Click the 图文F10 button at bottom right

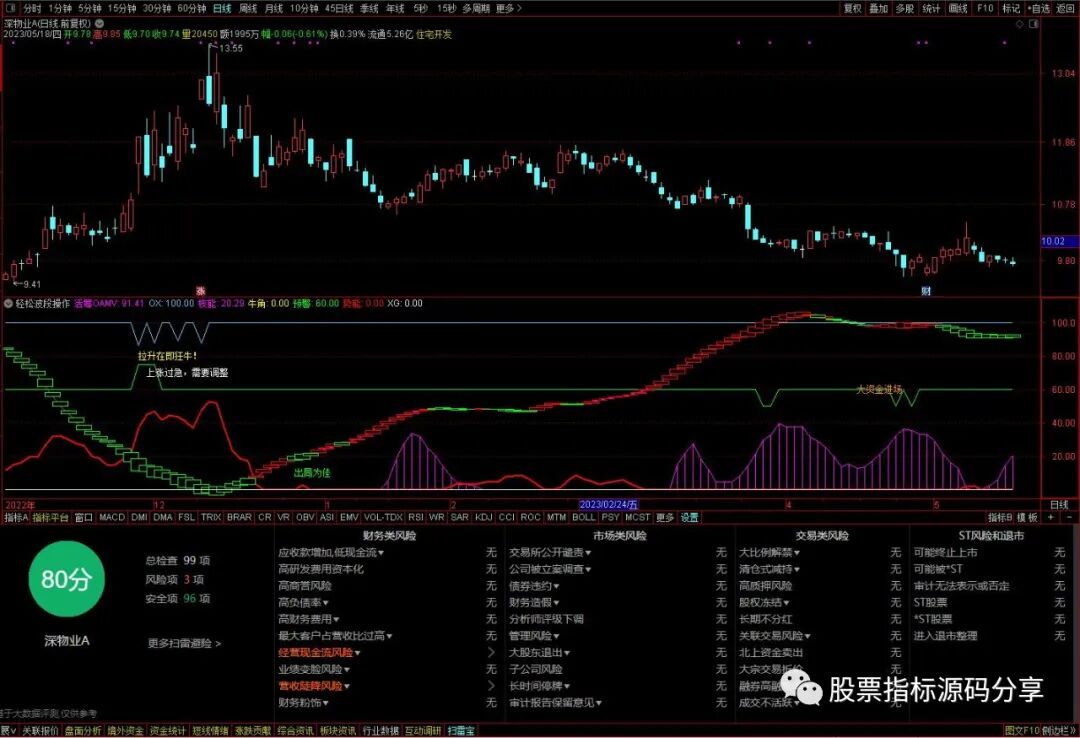pos(1021,730)
